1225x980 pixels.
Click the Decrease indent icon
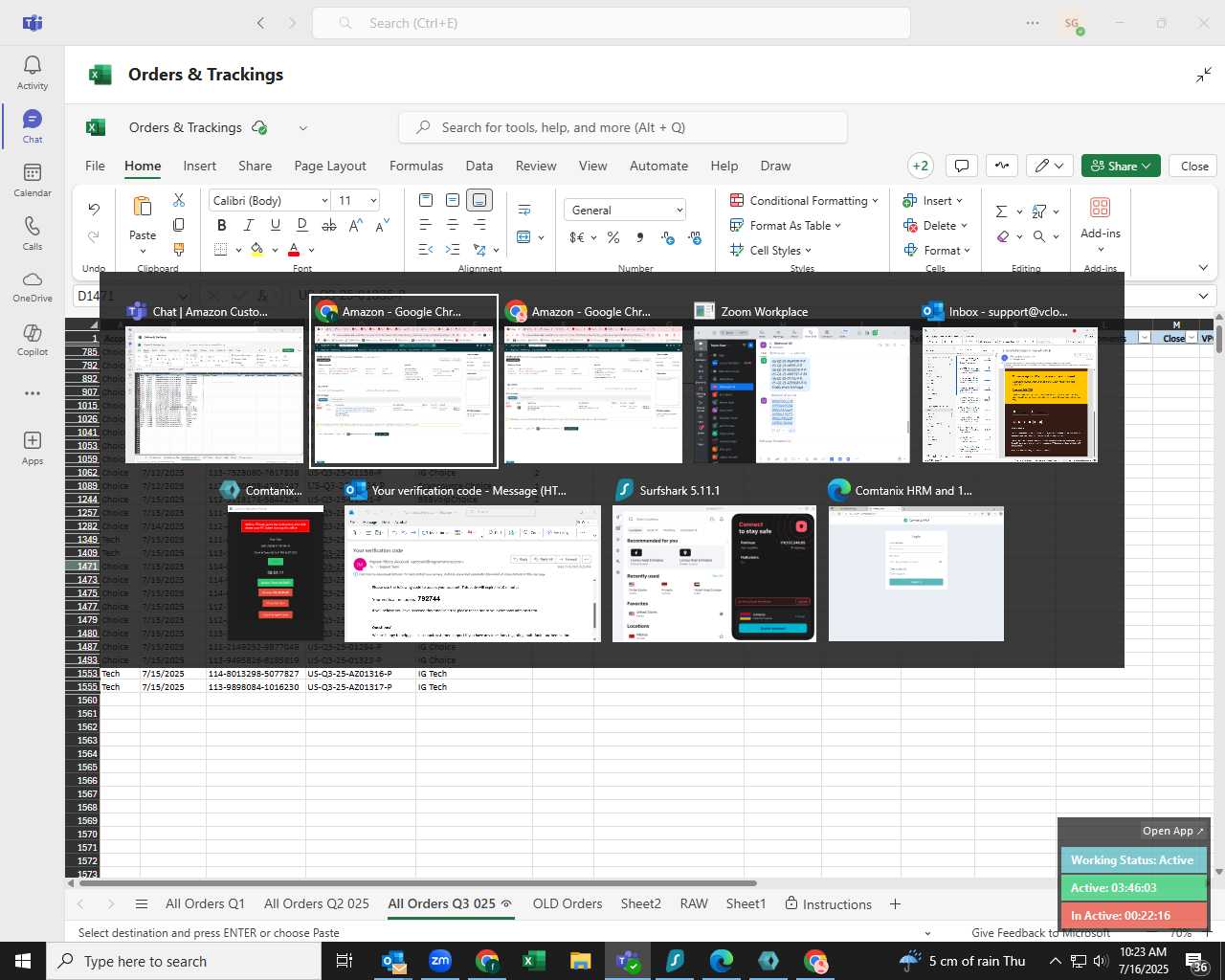click(426, 250)
